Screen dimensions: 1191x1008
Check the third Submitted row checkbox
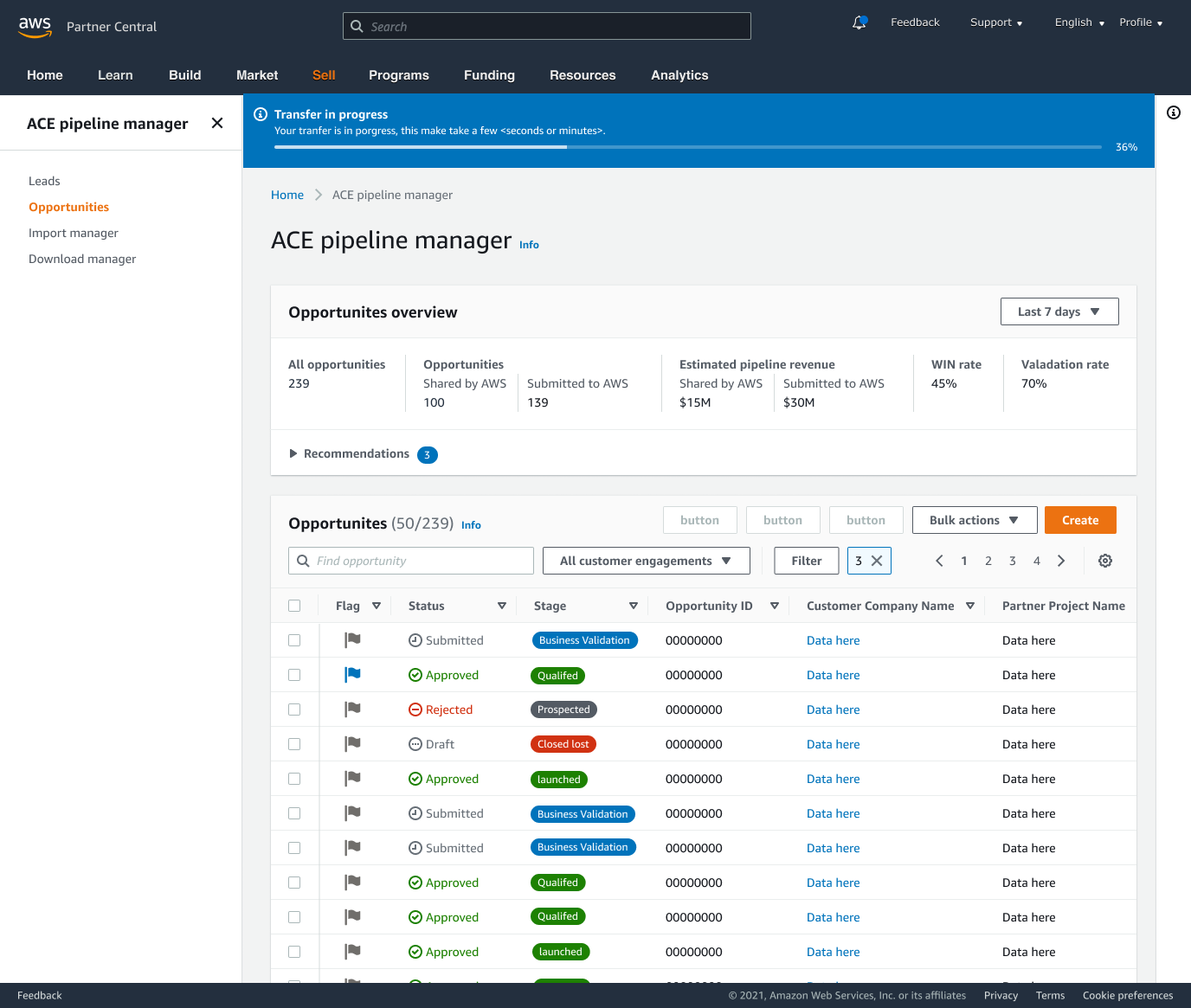coord(294,848)
